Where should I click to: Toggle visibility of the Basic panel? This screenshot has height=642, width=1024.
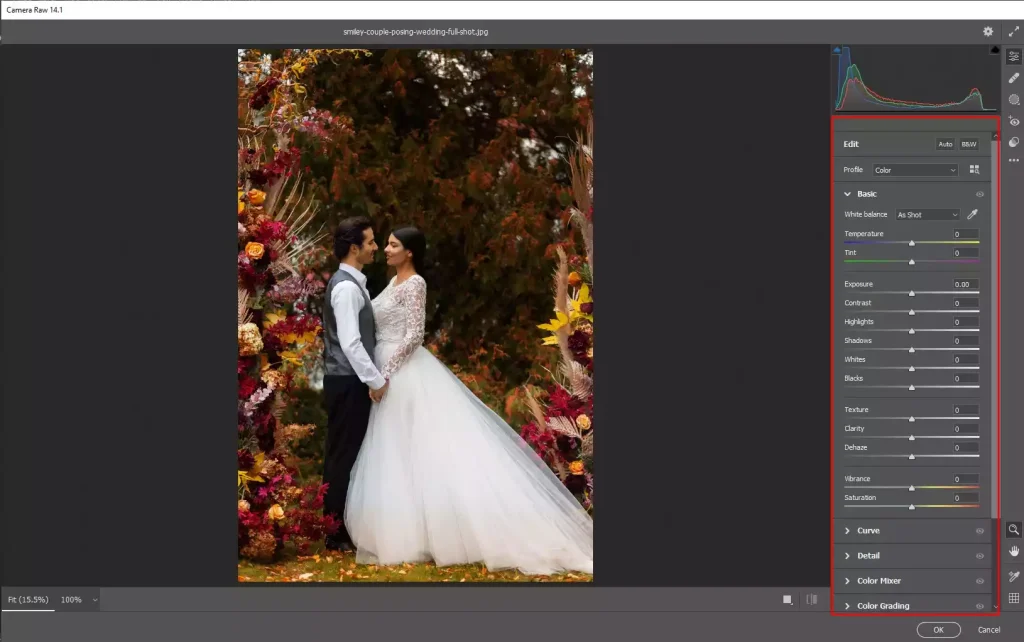979,193
